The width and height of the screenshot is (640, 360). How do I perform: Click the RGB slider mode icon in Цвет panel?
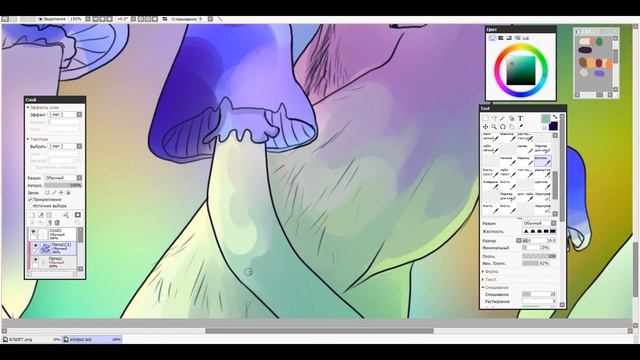500,38
